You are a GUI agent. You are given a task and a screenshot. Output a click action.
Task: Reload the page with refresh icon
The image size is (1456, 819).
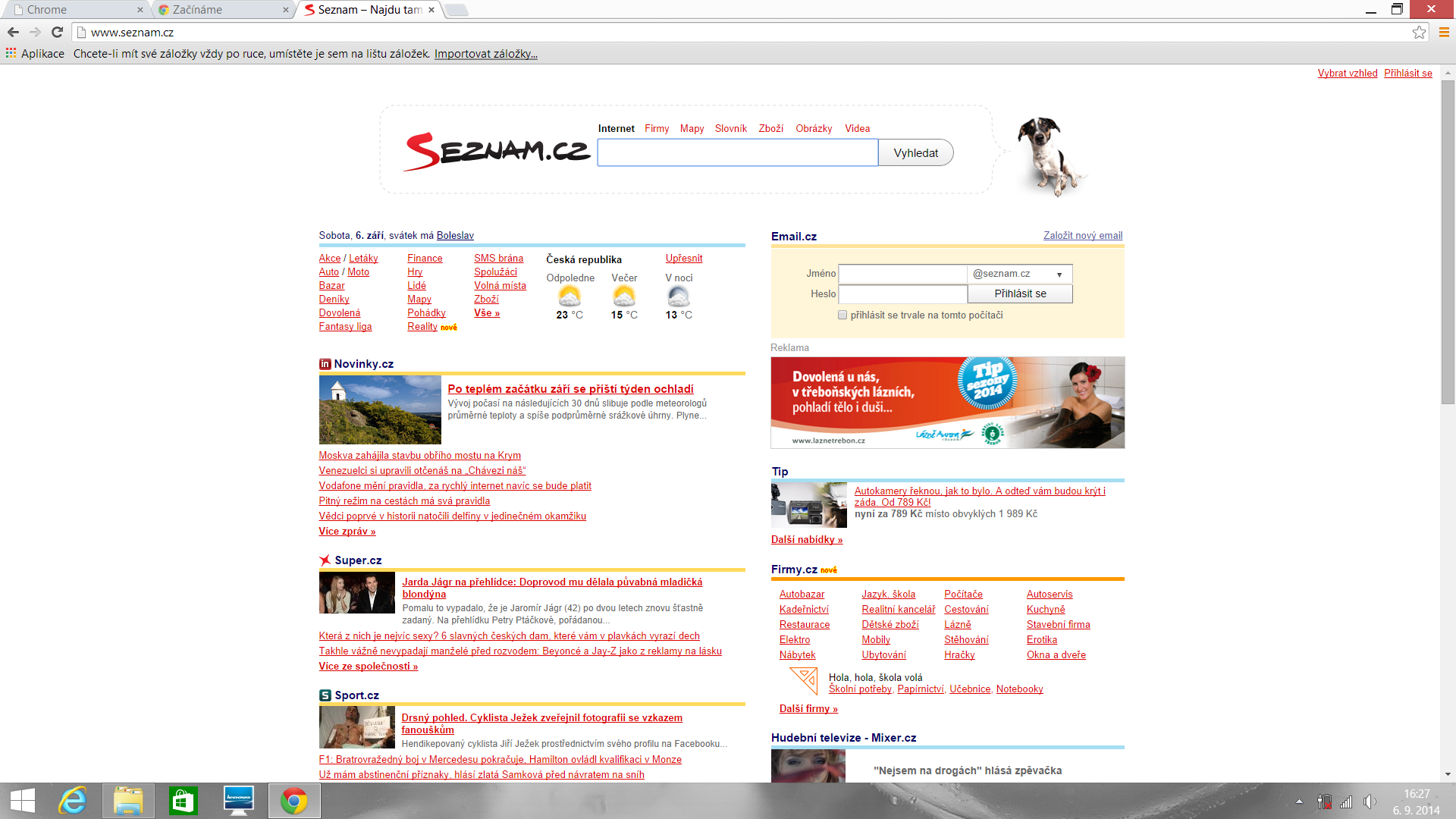pyautogui.click(x=57, y=32)
